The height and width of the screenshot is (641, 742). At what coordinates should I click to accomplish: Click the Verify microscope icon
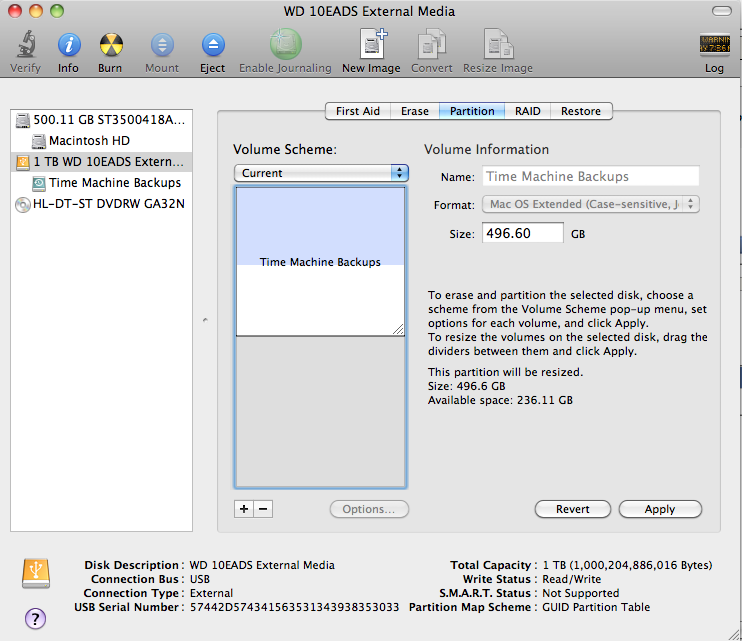(x=26, y=44)
